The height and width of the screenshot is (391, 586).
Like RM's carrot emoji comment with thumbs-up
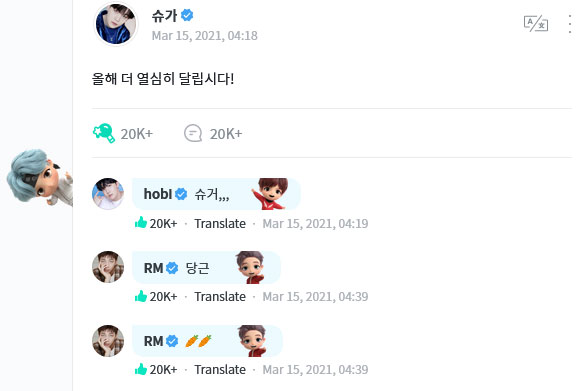[x=141, y=369]
